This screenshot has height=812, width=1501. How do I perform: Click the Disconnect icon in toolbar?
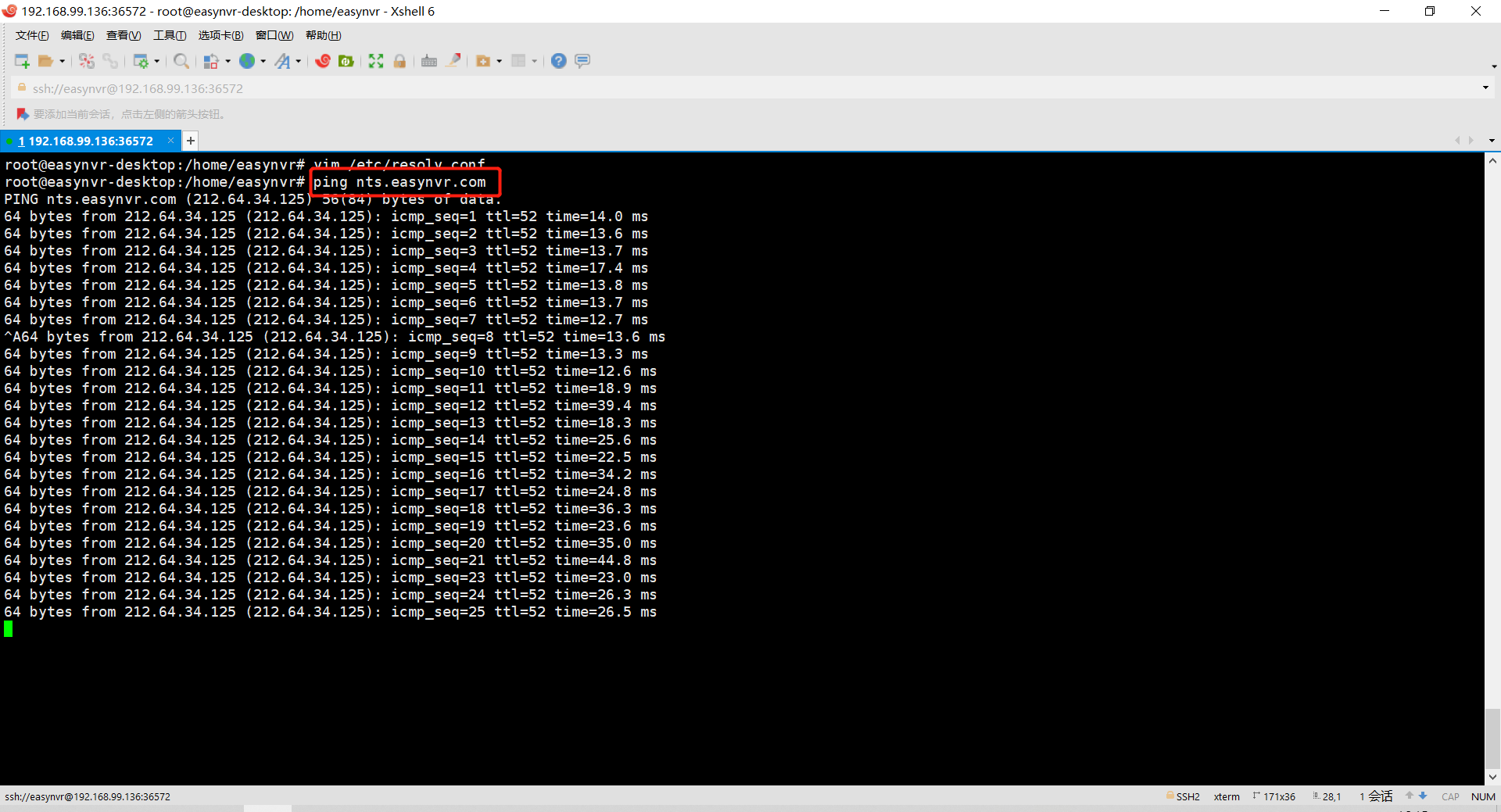click(87, 61)
